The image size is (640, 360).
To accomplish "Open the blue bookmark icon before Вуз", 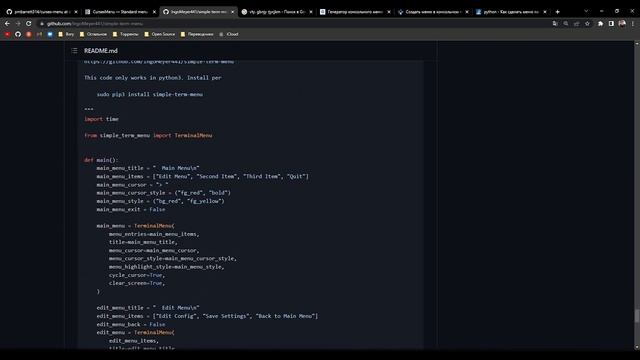I will coord(50,34).
